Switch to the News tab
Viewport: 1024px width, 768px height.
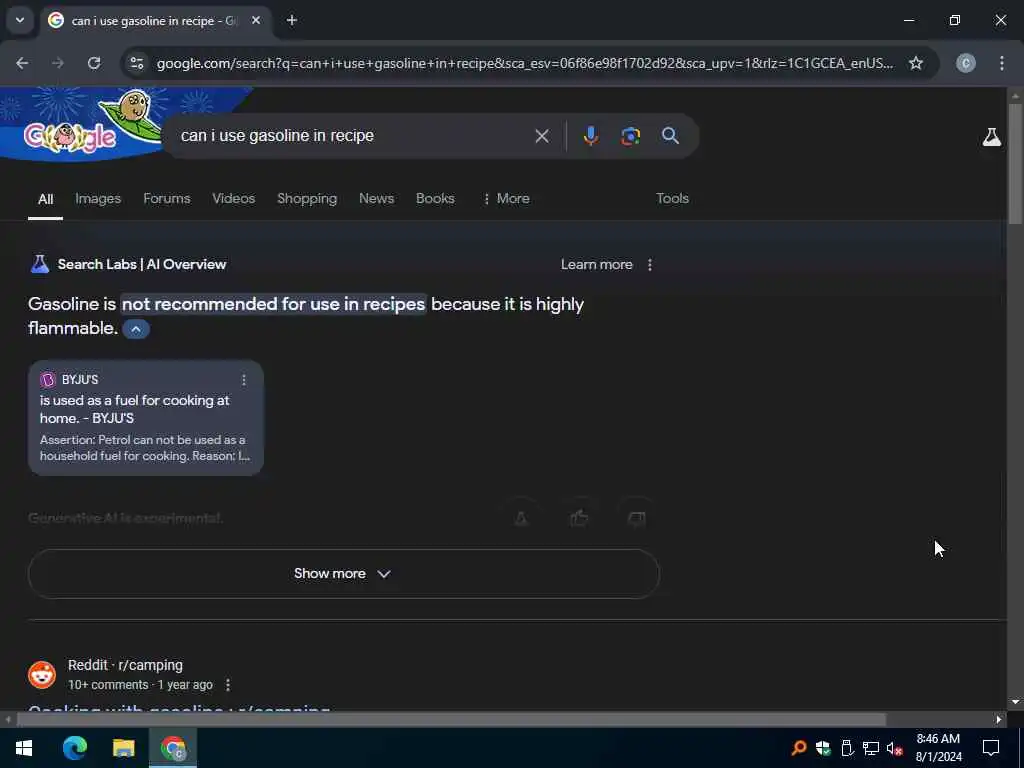tap(376, 199)
